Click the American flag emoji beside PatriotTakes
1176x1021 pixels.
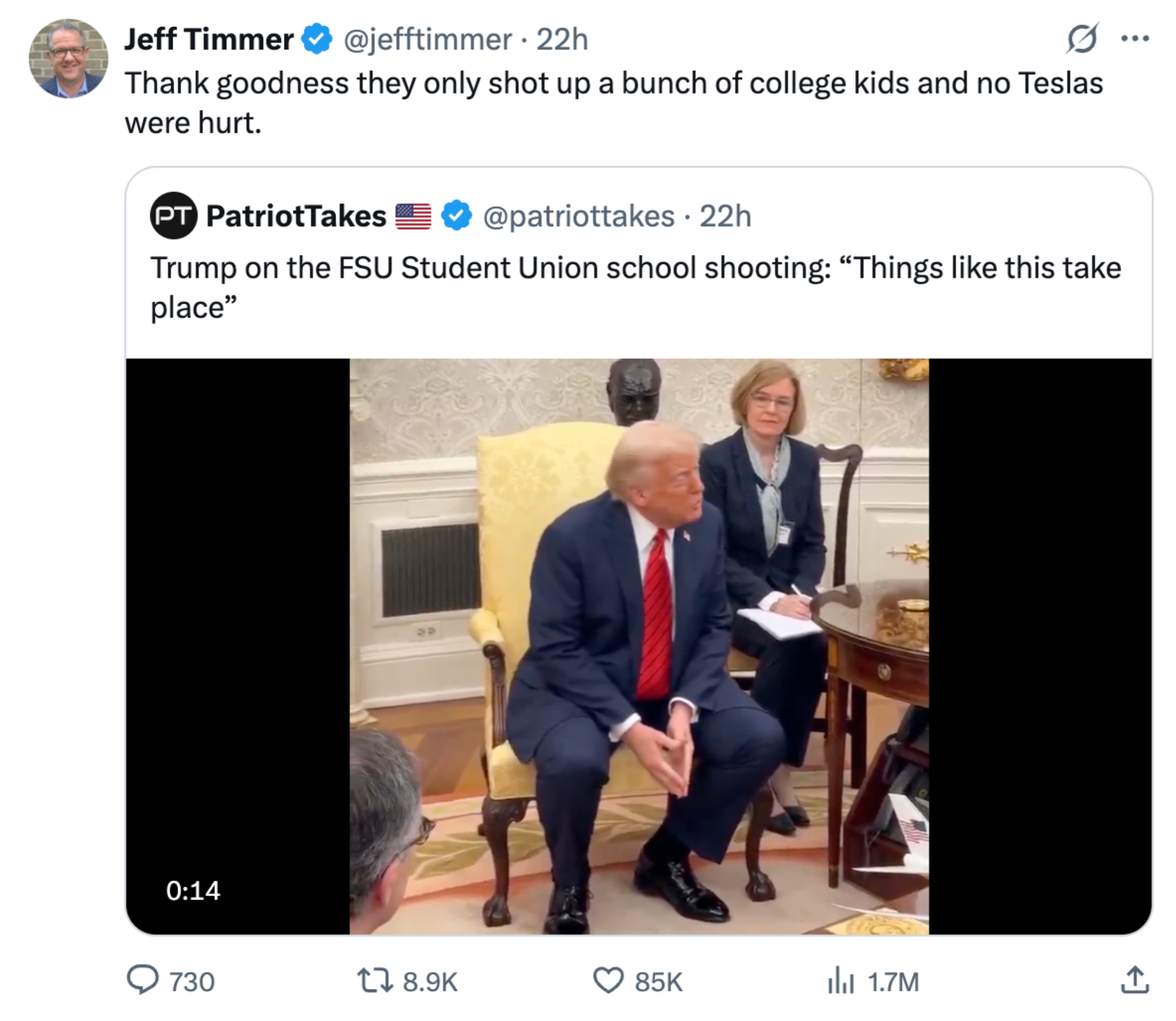click(413, 215)
